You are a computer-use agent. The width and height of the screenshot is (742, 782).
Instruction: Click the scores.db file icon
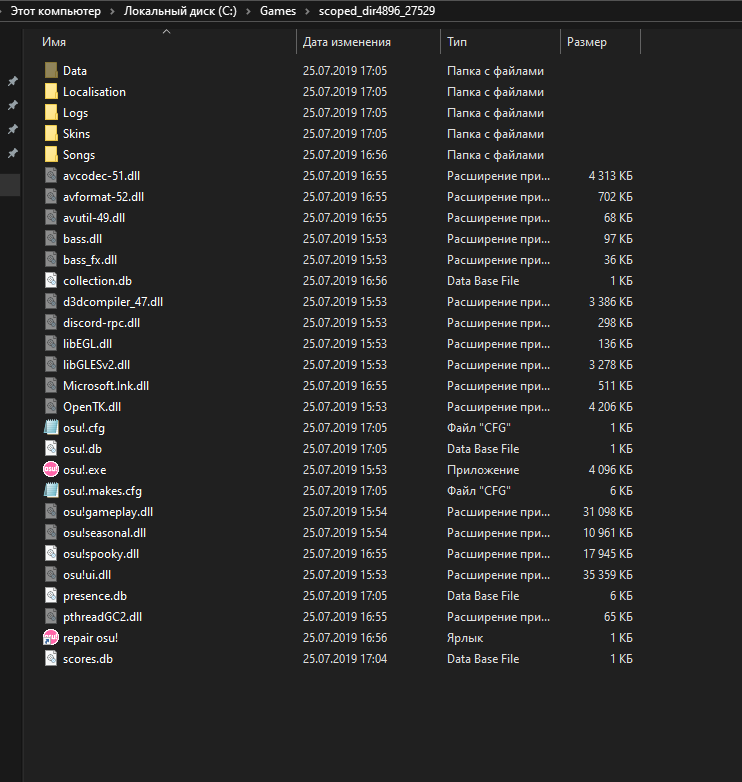51,658
